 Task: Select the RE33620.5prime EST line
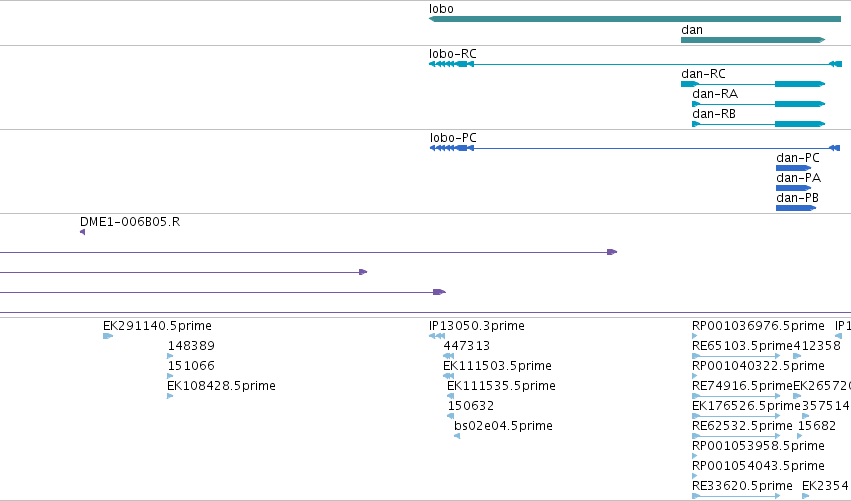tap(736, 496)
